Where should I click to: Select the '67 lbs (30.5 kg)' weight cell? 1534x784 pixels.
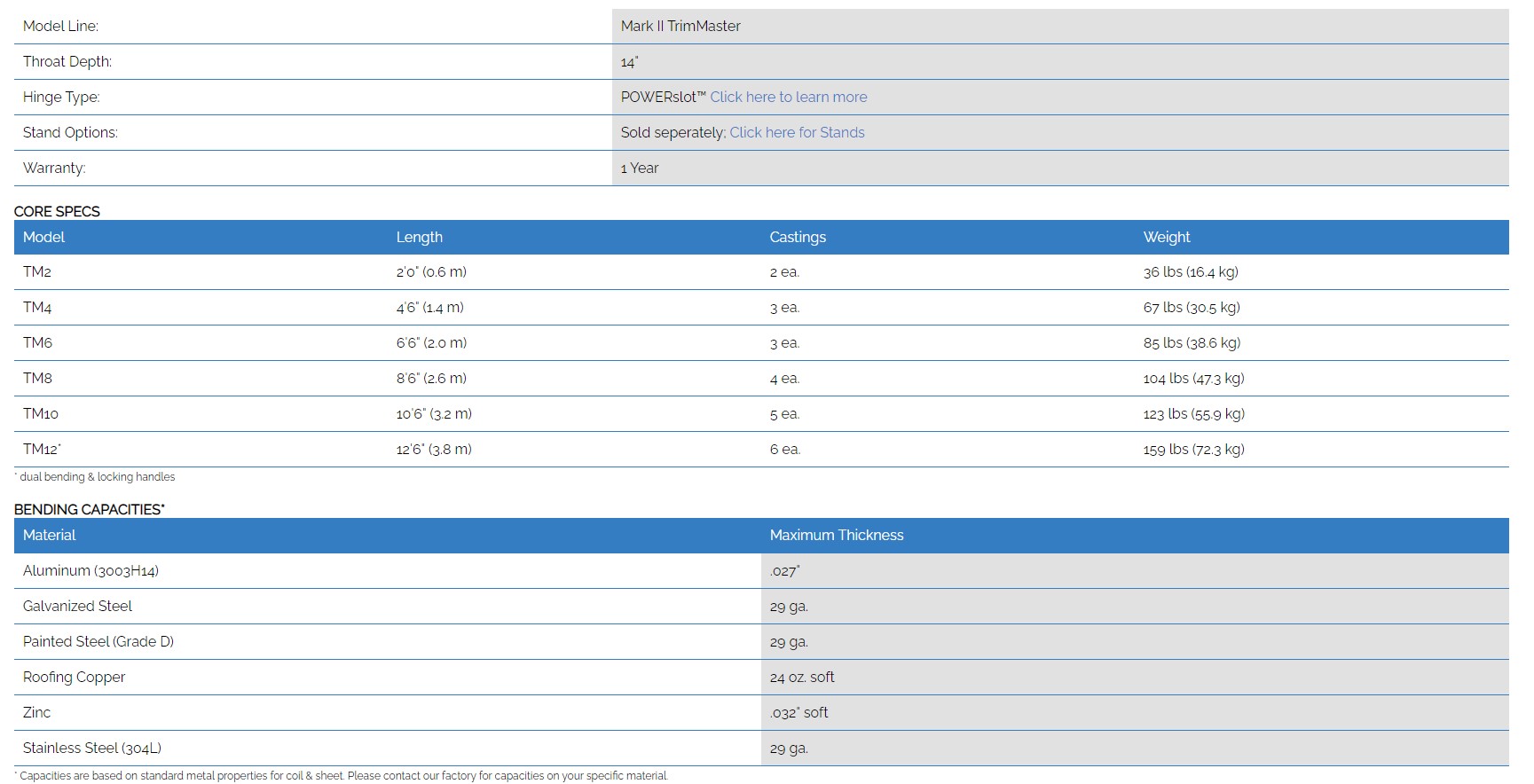point(1192,307)
